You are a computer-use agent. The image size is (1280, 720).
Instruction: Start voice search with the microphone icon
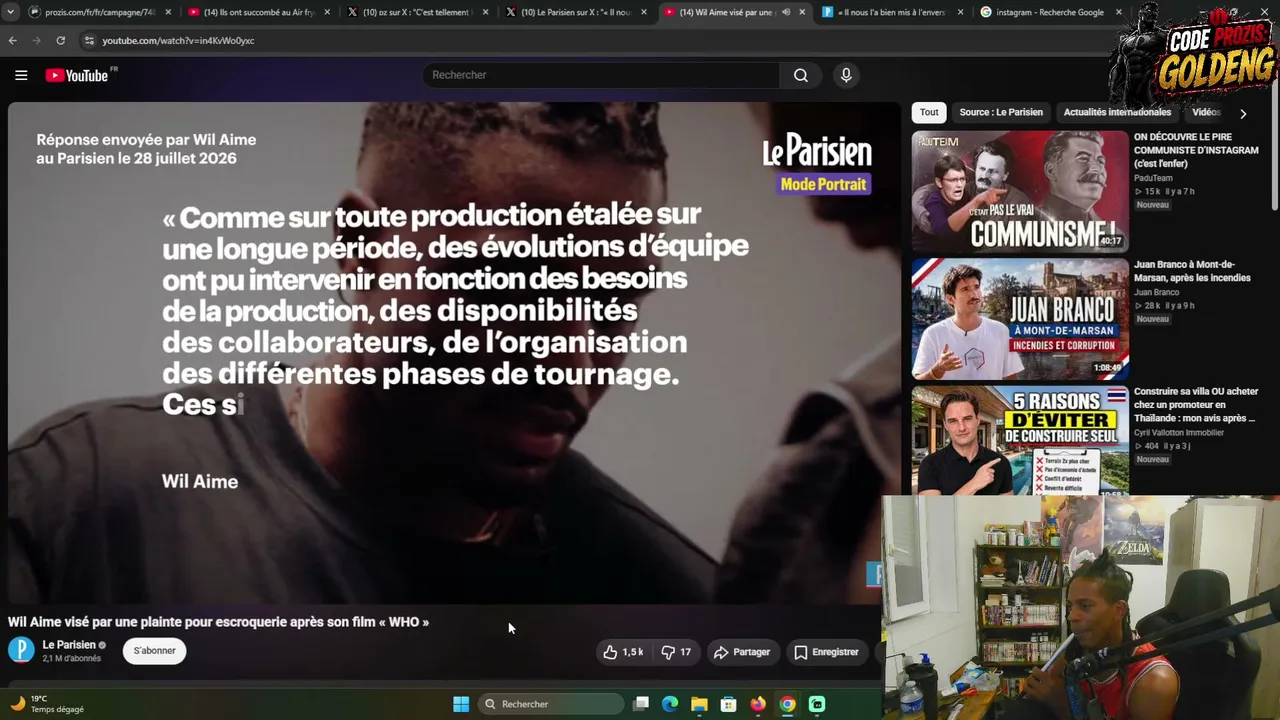tap(846, 75)
